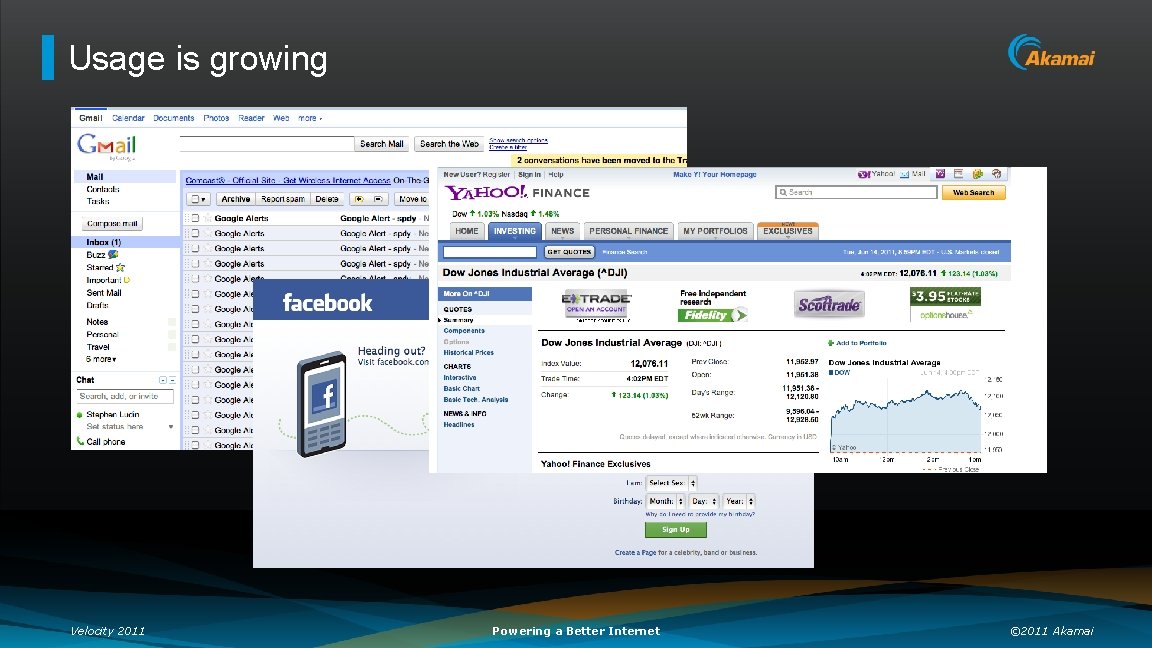Click the Scottrade advertisement banner

click(x=829, y=304)
